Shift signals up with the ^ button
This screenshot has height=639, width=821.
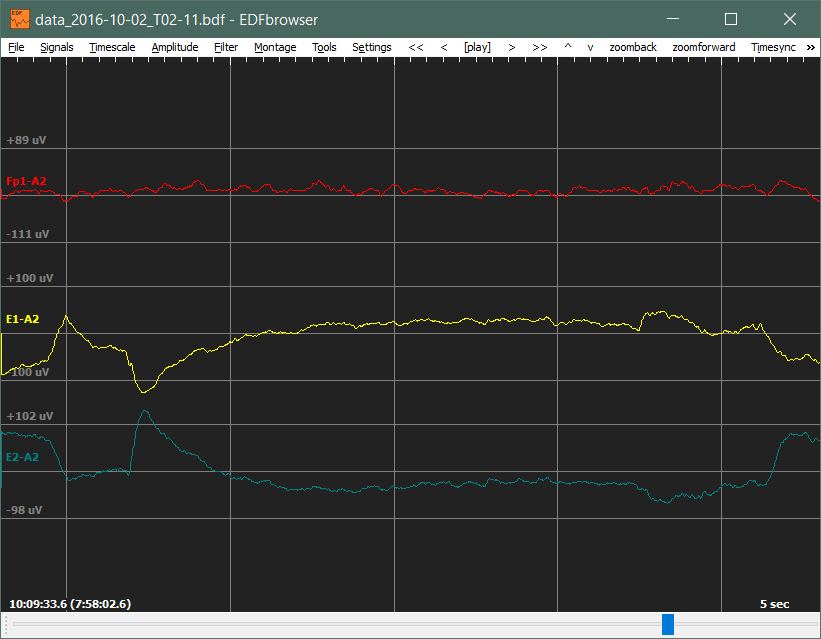(x=568, y=47)
